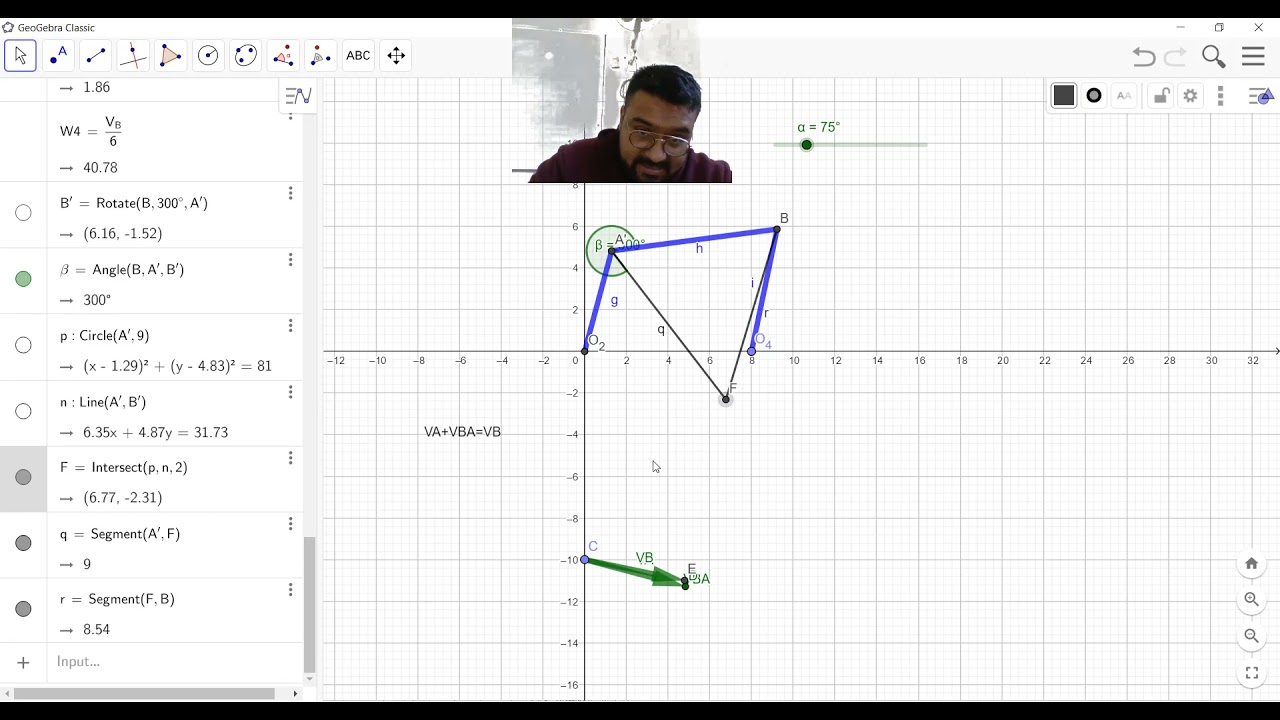
Task: Click the GeoGebra Classic window title
Action: pyautogui.click(x=56, y=27)
